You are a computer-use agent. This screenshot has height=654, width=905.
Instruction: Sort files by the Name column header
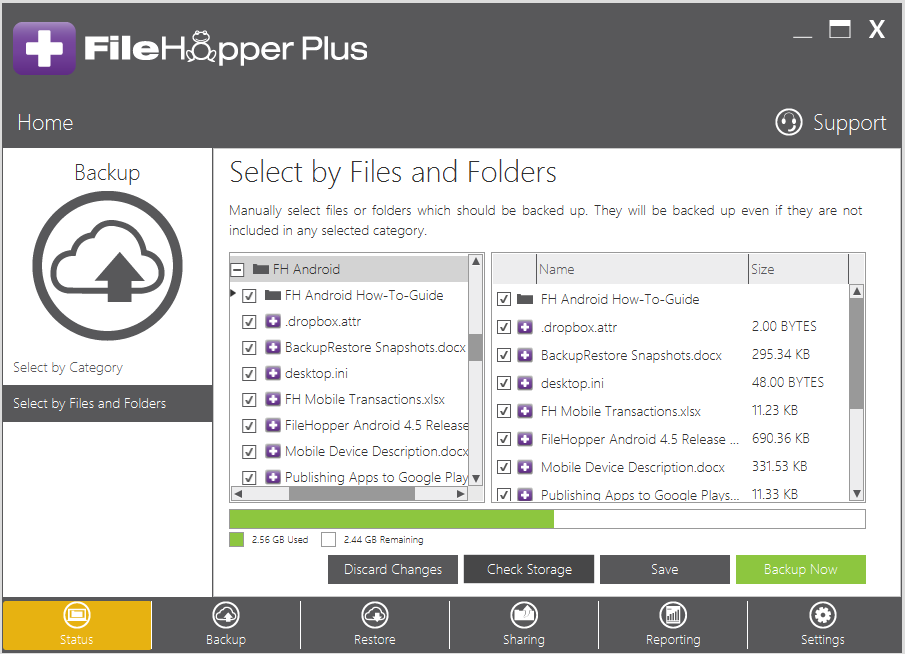(642, 269)
